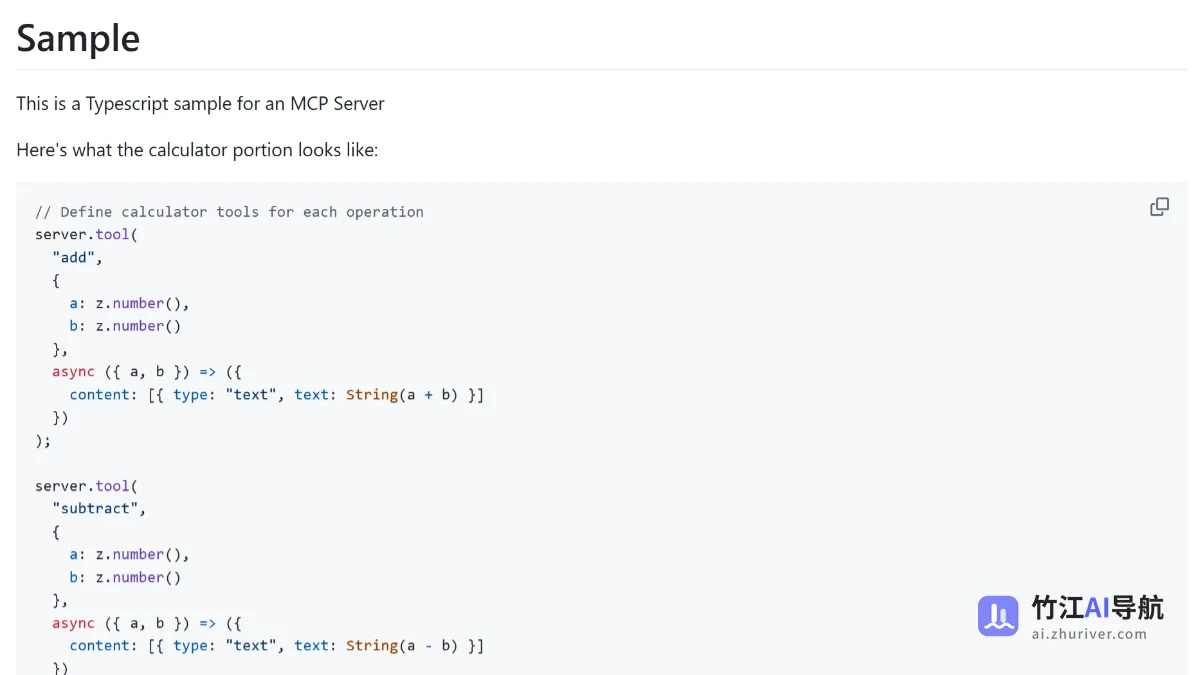
Task: Click the blue bamboo logo icon in watermark
Action: click(x=998, y=616)
